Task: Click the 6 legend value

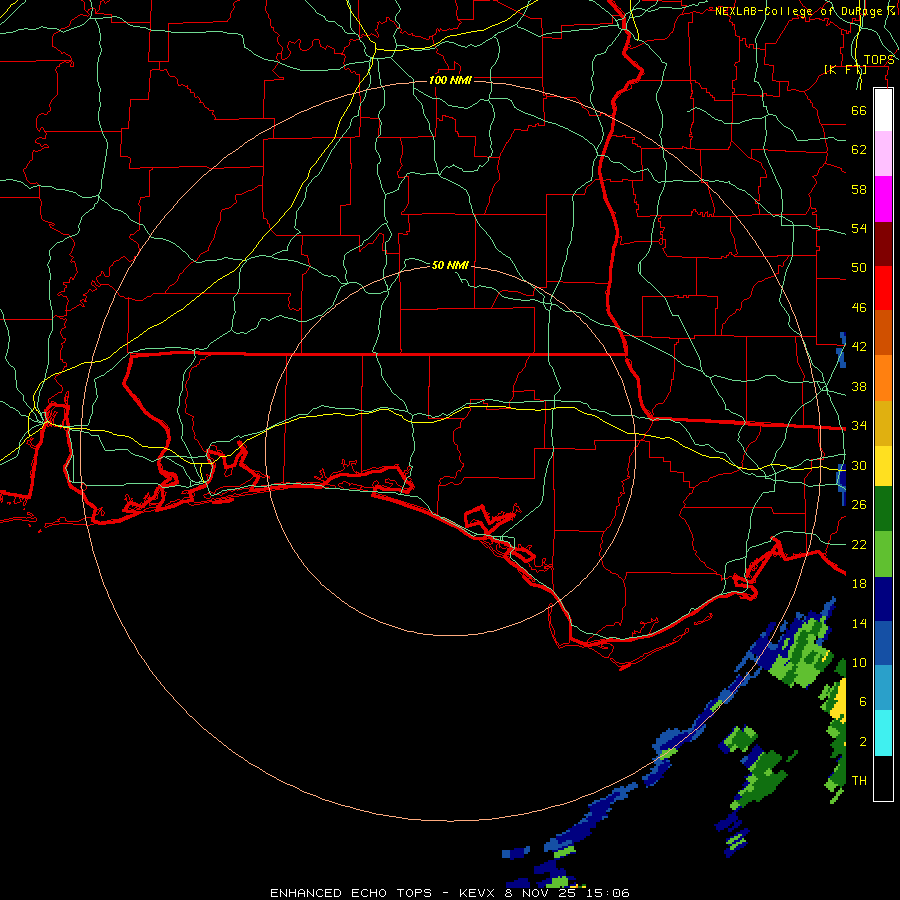Action: (863, 702)
